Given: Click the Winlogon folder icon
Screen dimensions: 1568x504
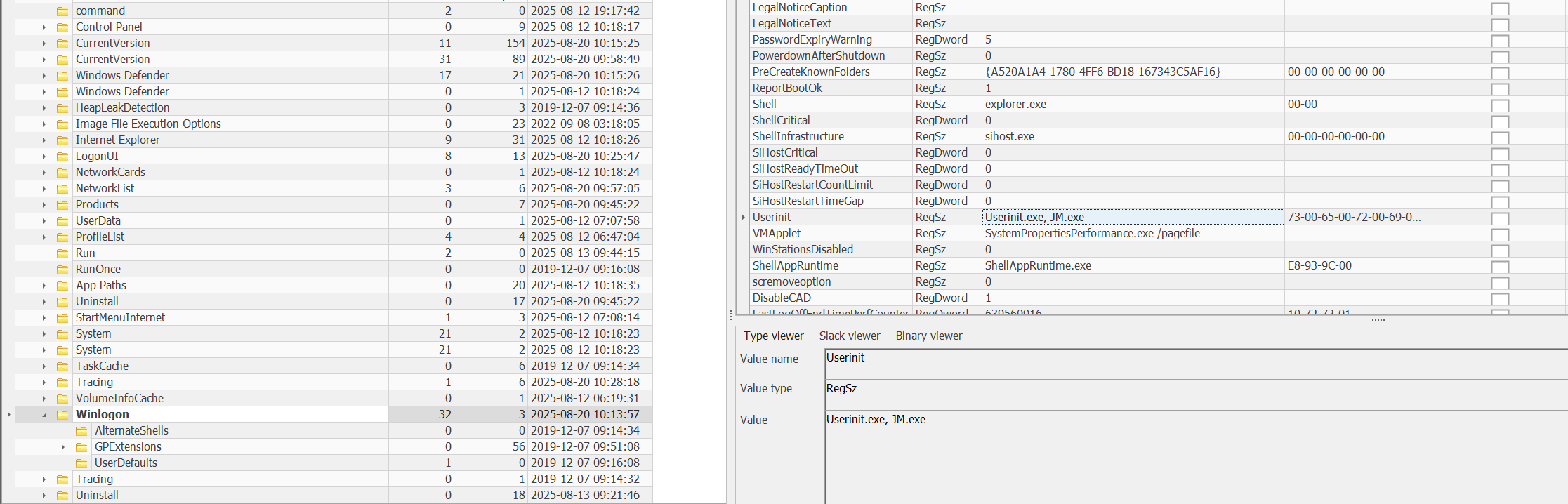Looking at the screenshot, I should pos(62,415).
